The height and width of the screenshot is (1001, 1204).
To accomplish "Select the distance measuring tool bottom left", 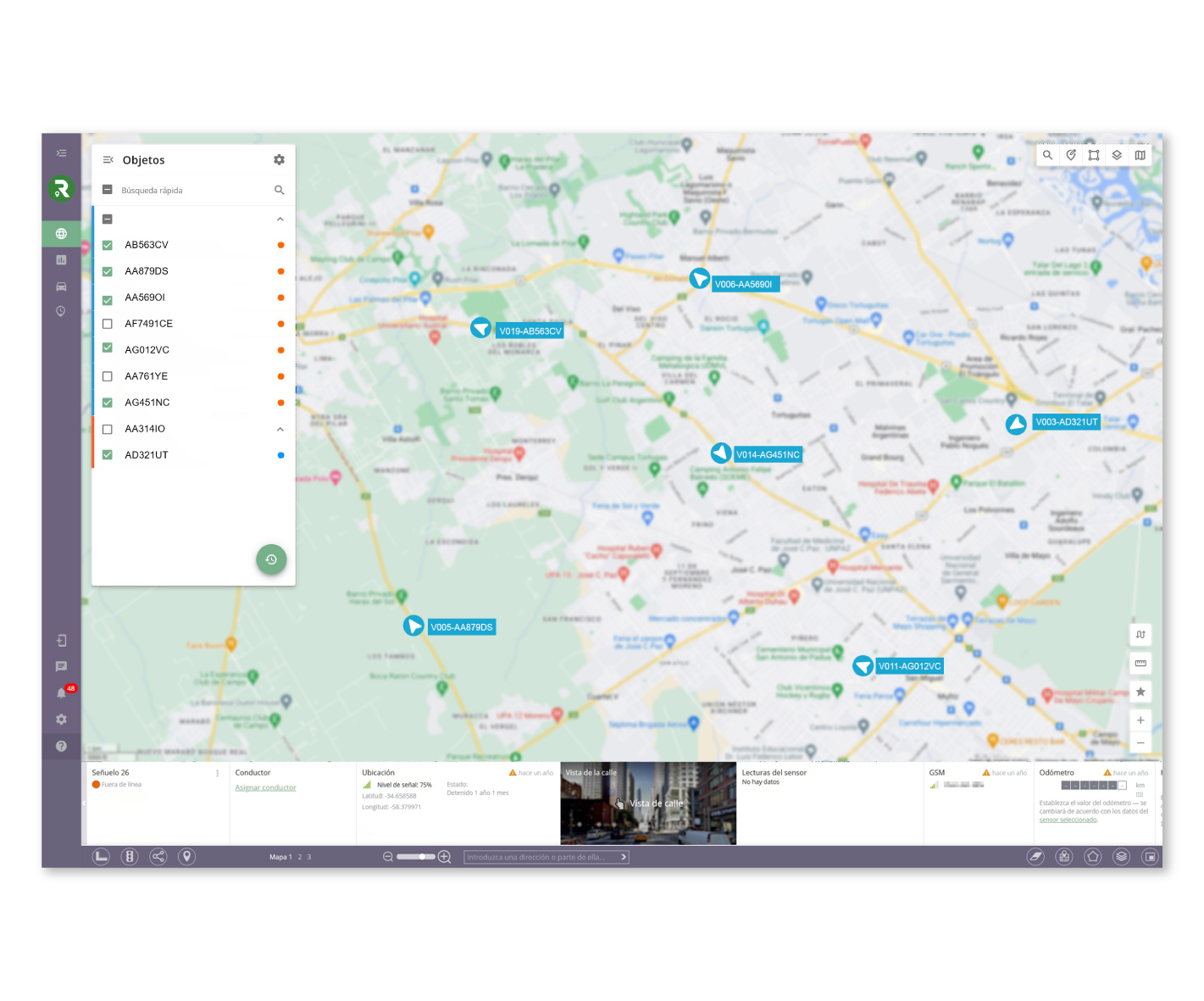I will coord(101,857).
